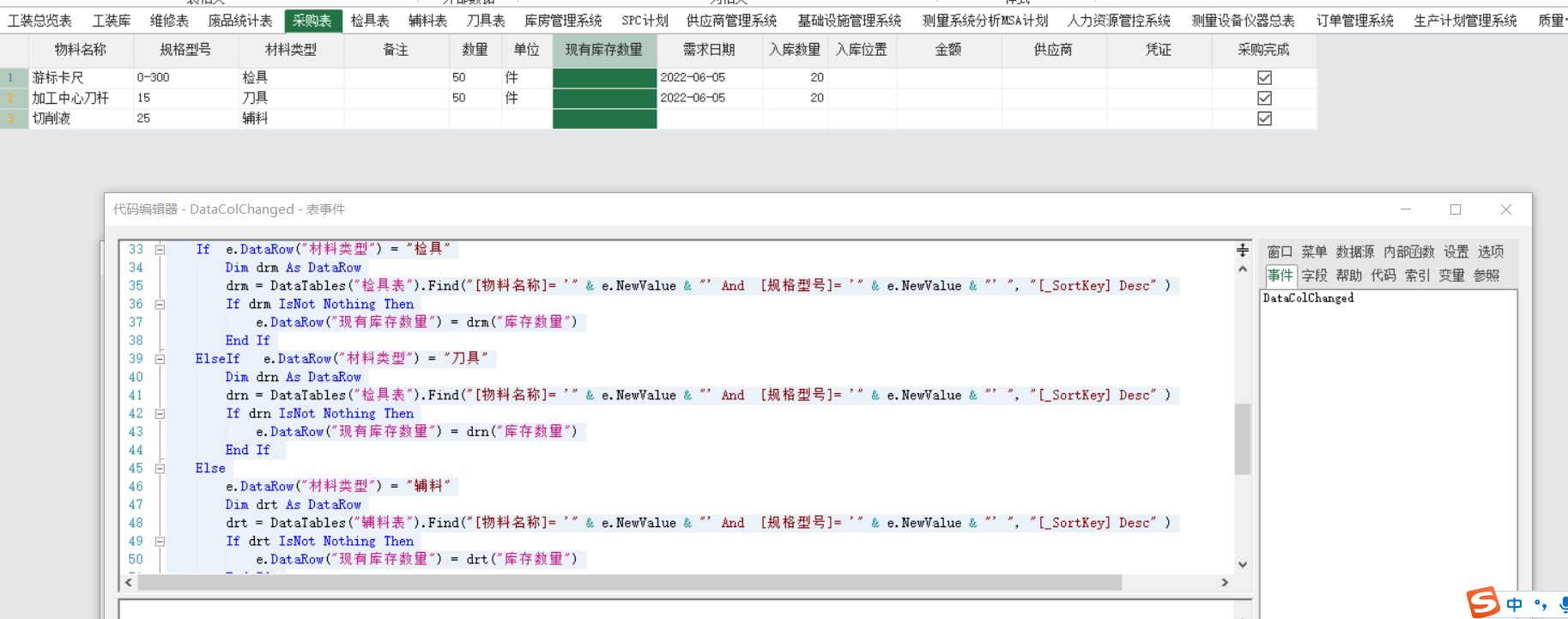1568x619 pixels.
Task: Click the editor split handle icon
Action: pos(1242,250)
